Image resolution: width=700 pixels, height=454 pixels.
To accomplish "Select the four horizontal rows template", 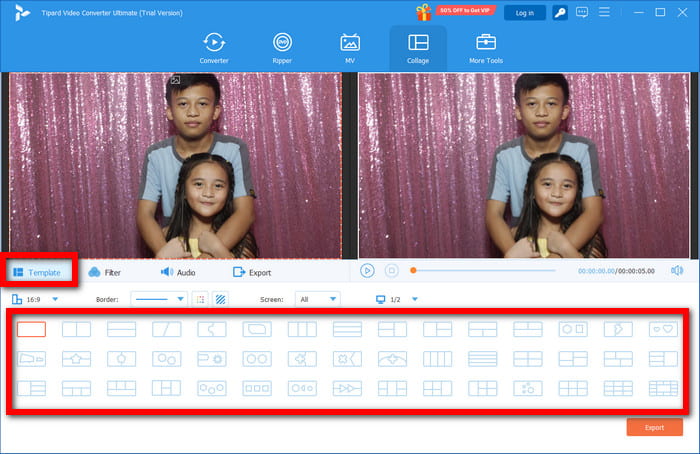I will [x=483, y=359].
